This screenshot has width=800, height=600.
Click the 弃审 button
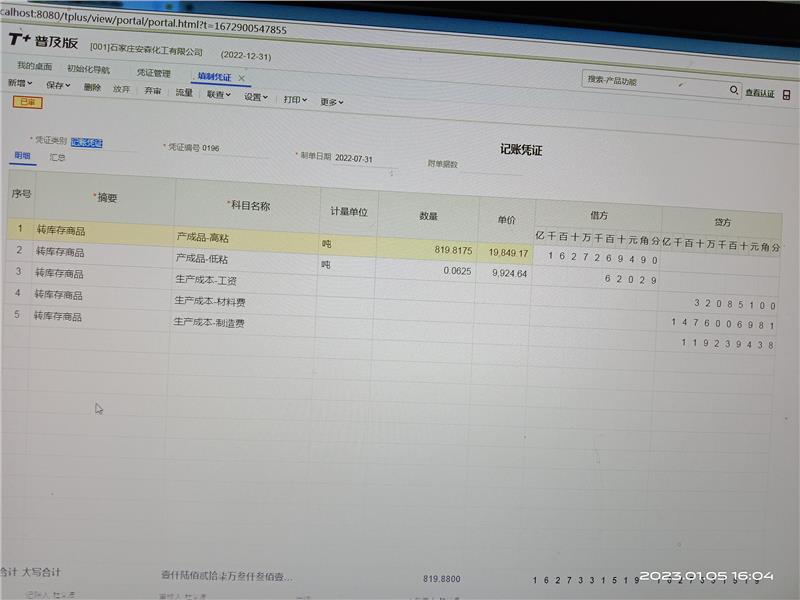click(x=152, y=91)
